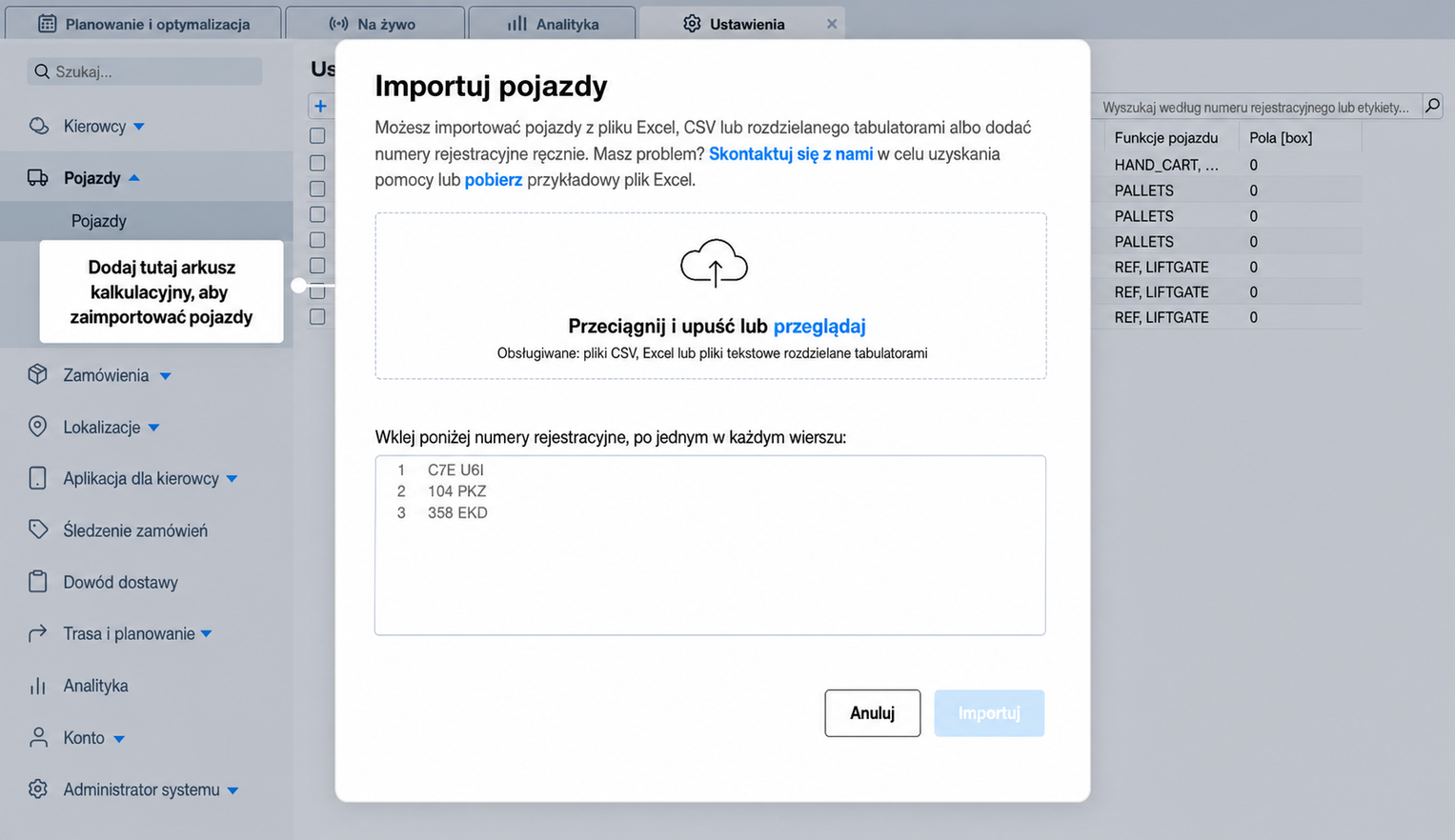The width and height of the screenshot is (1455, 840).
Task: Open the Skontaktuj się z nami link
Action: tap(791, 153)
